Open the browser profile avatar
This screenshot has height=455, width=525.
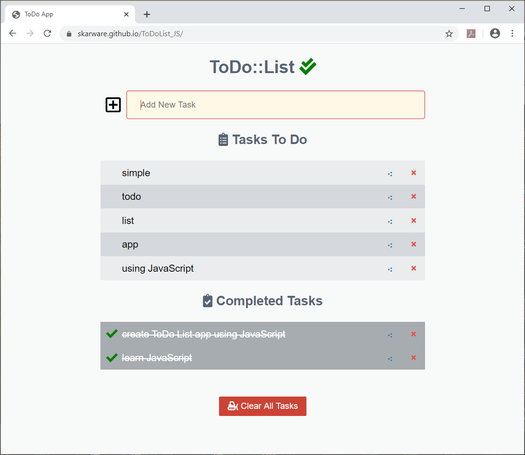(495, 33)
